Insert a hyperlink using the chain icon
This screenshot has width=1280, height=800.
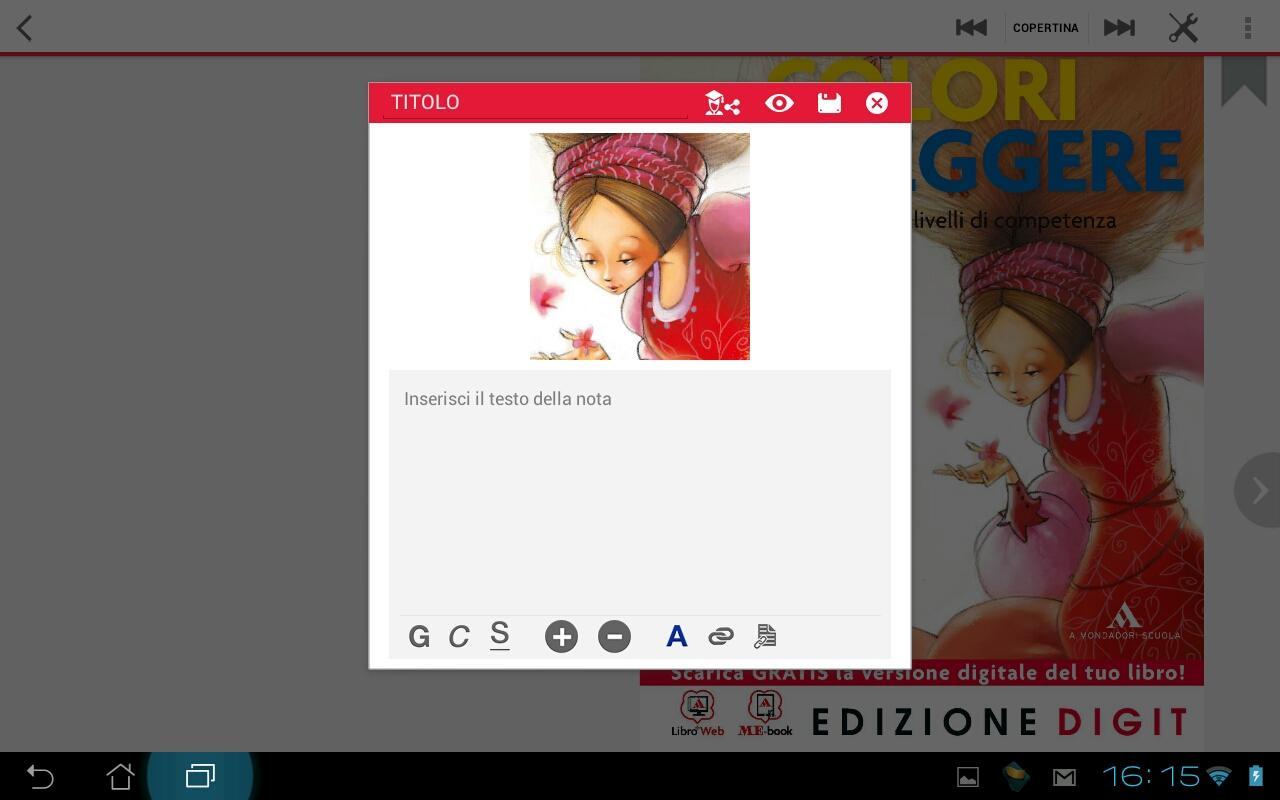point(720,636)
